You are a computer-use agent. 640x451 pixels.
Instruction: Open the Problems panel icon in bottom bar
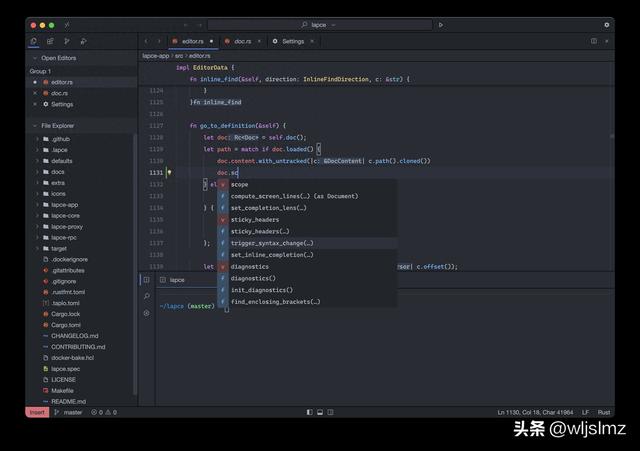pos(147,313)
